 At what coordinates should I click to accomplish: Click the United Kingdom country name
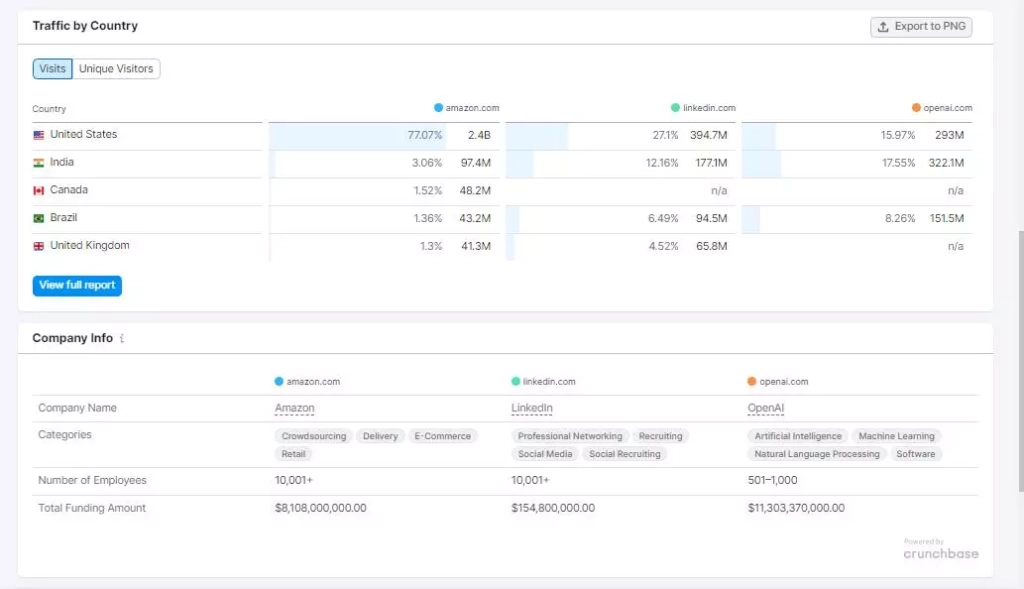[89, 246]
